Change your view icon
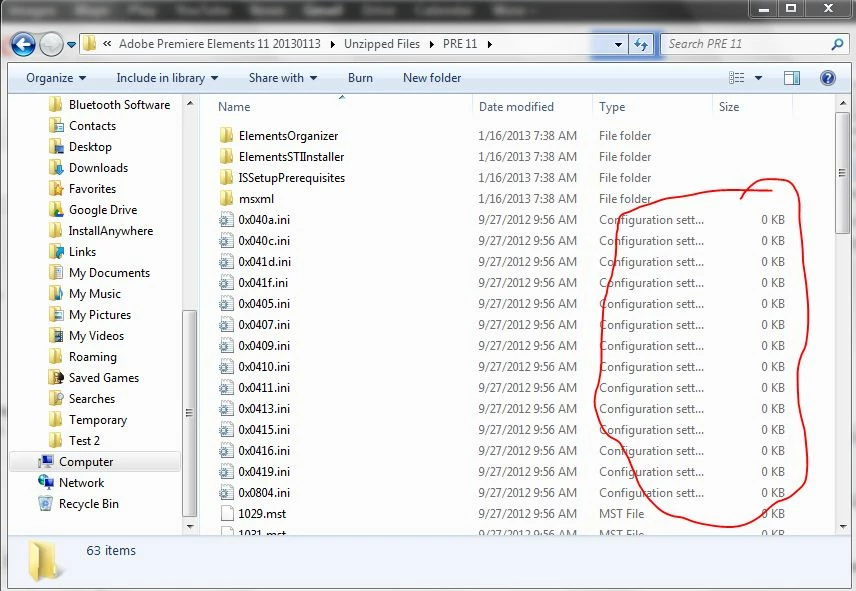The image size is (856, 591). [x=736, y=78]
